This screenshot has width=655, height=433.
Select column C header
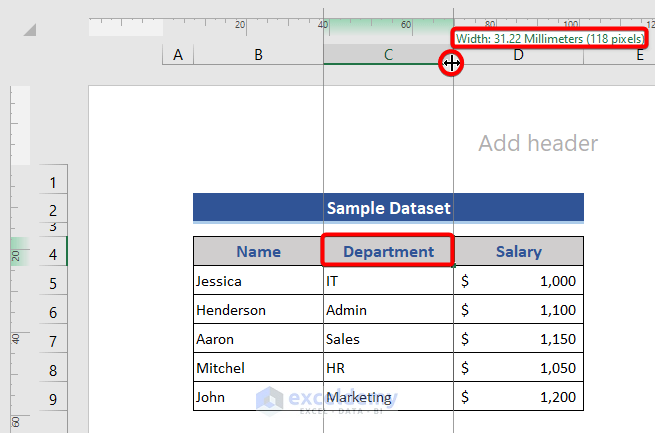point(388,55)
